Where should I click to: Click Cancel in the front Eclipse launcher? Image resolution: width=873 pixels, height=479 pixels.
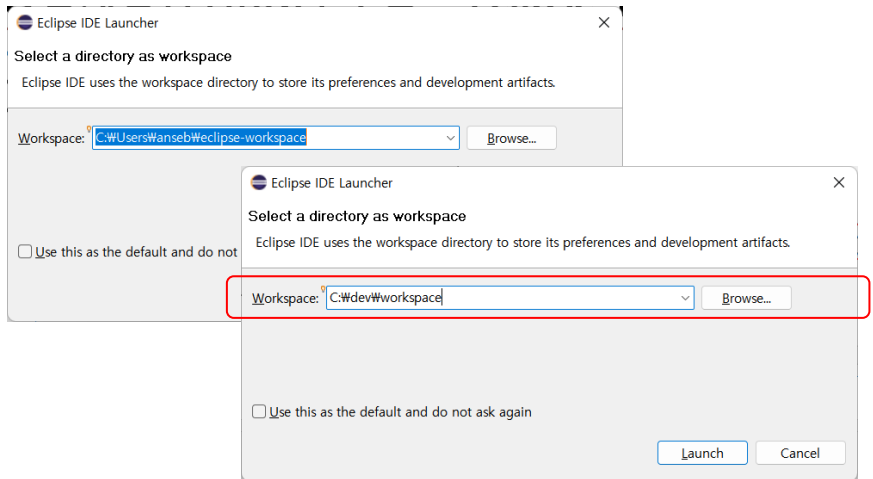click(800, 453)
